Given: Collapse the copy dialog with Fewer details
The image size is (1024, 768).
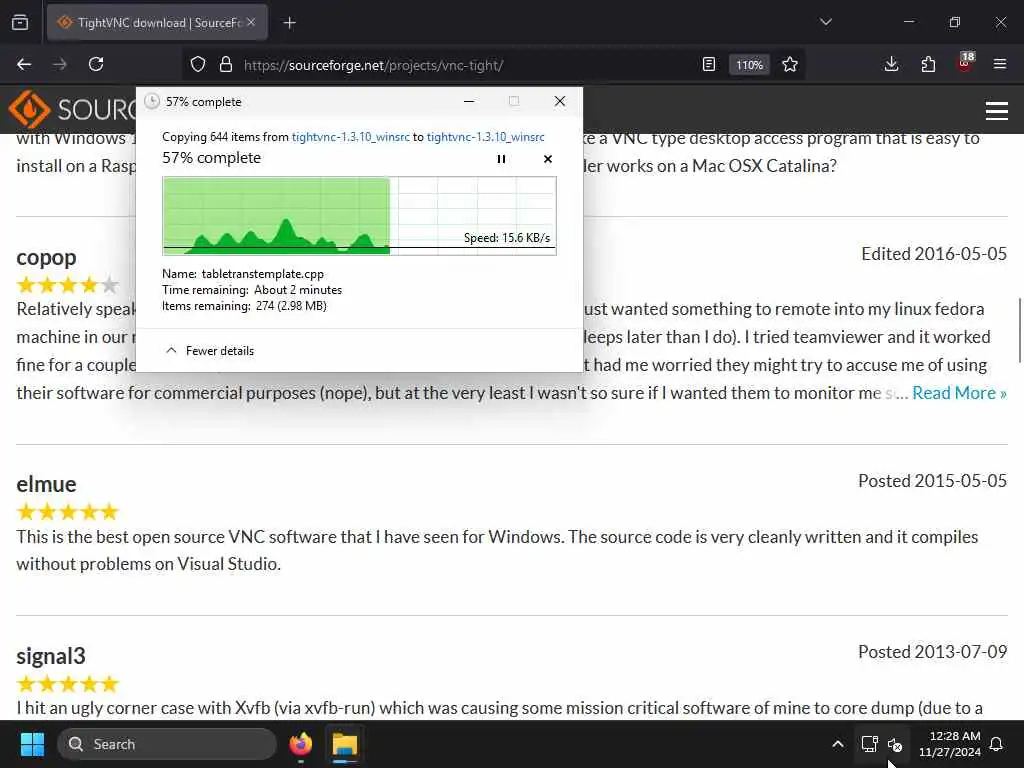Looking at the screenshot, I should (210, 351).
